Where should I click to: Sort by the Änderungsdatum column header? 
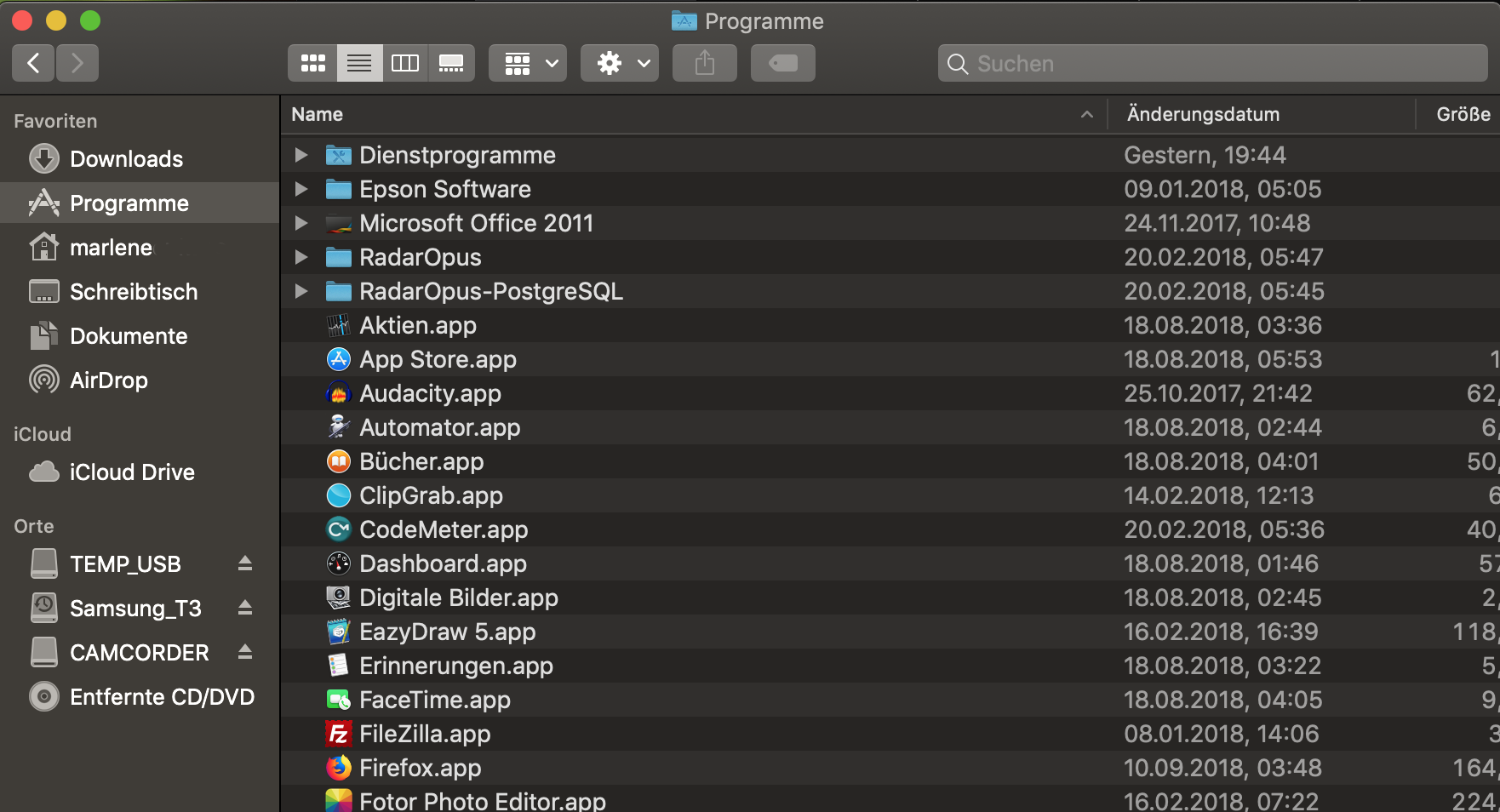[x=1261, y=114]
